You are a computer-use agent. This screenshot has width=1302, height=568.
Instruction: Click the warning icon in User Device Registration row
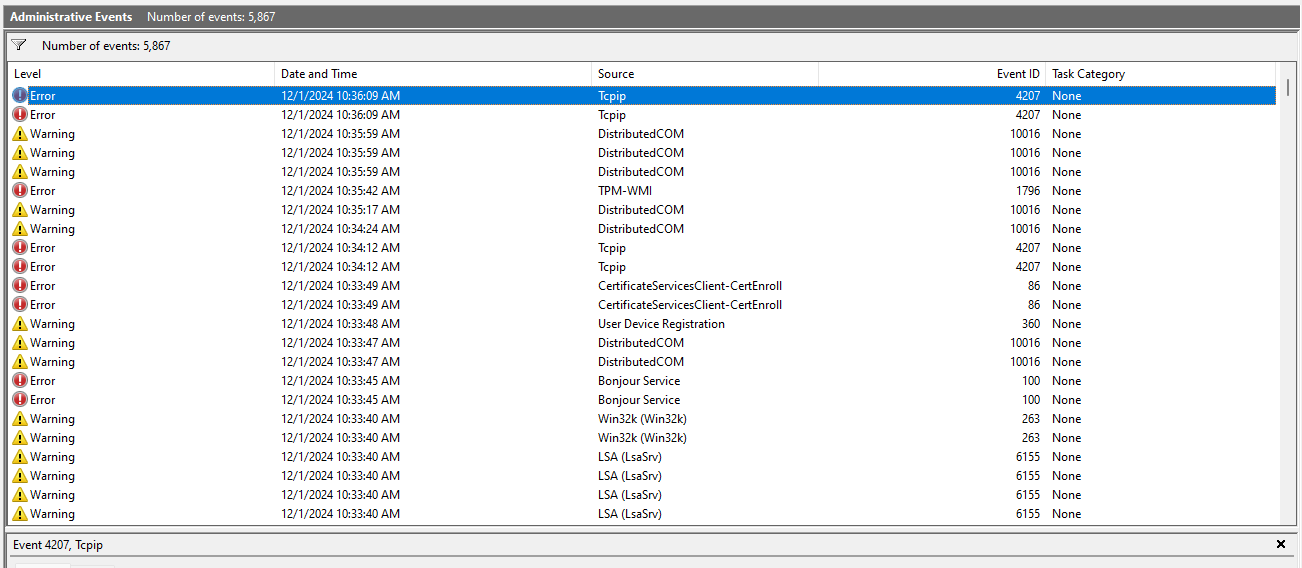20,324
